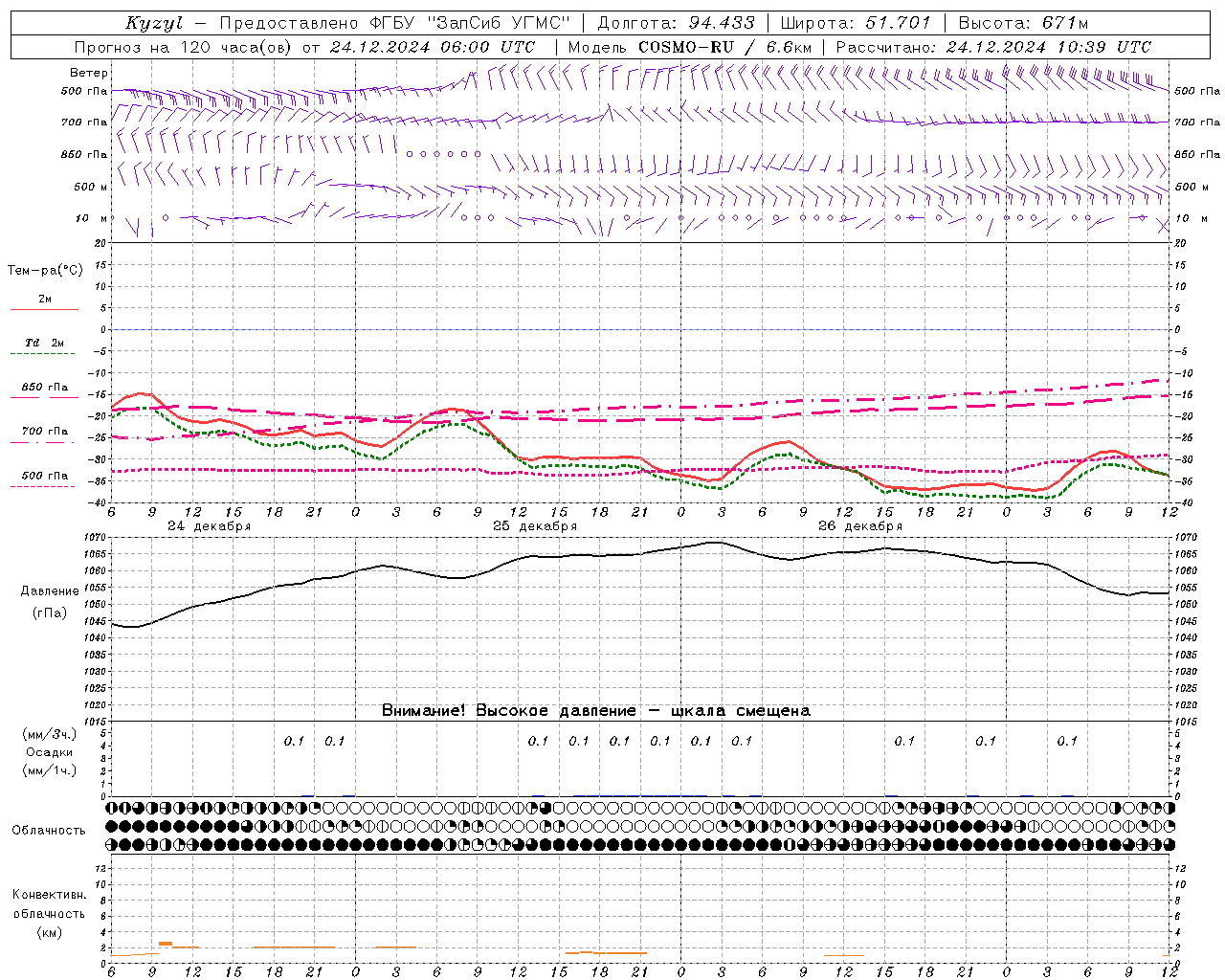Click the "Конвективн." convective cloud label
The width and height of the screenshot is (1225, 980).
click(49, 895)
